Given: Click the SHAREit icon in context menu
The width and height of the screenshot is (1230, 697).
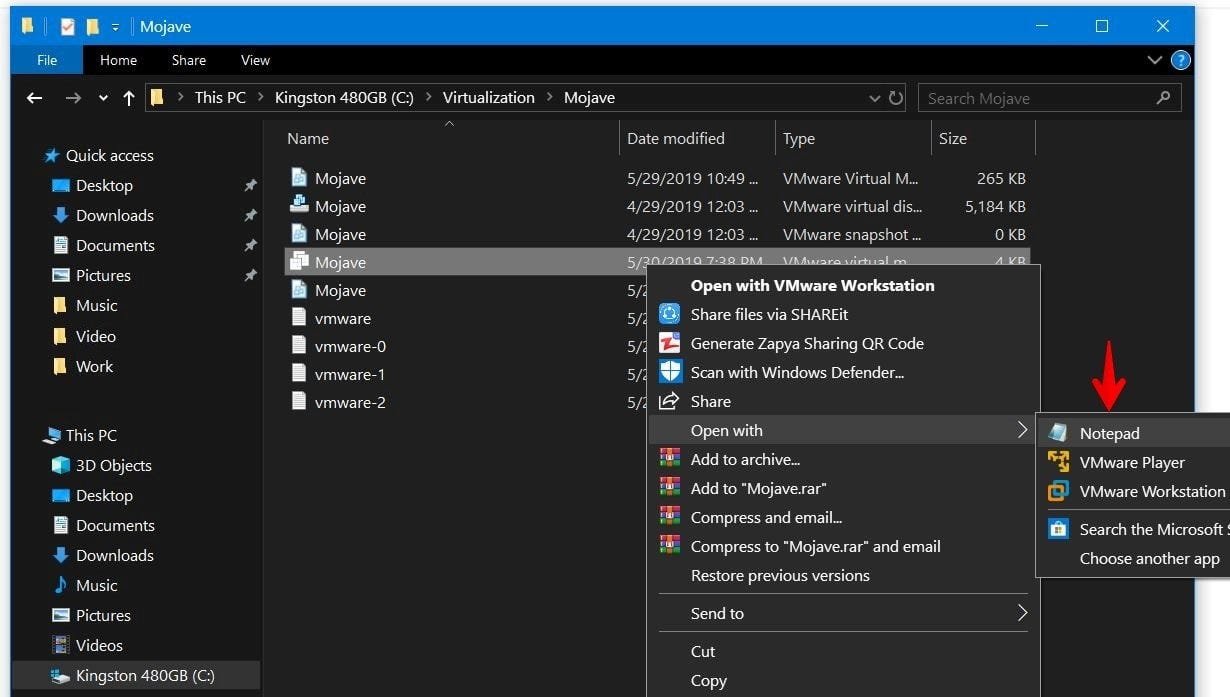Looking at the screenshot, I should 669,314.
